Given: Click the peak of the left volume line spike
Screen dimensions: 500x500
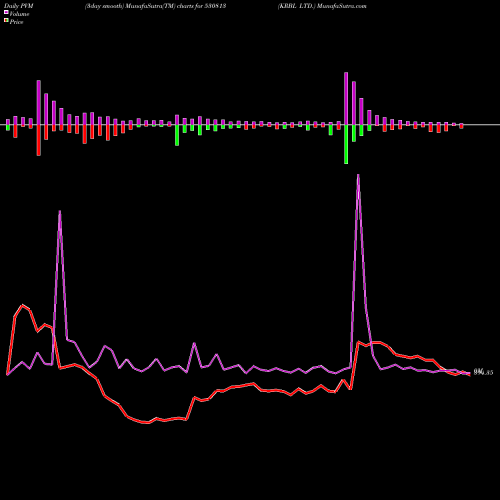Looking at the screenshot, I should point(60,212).
